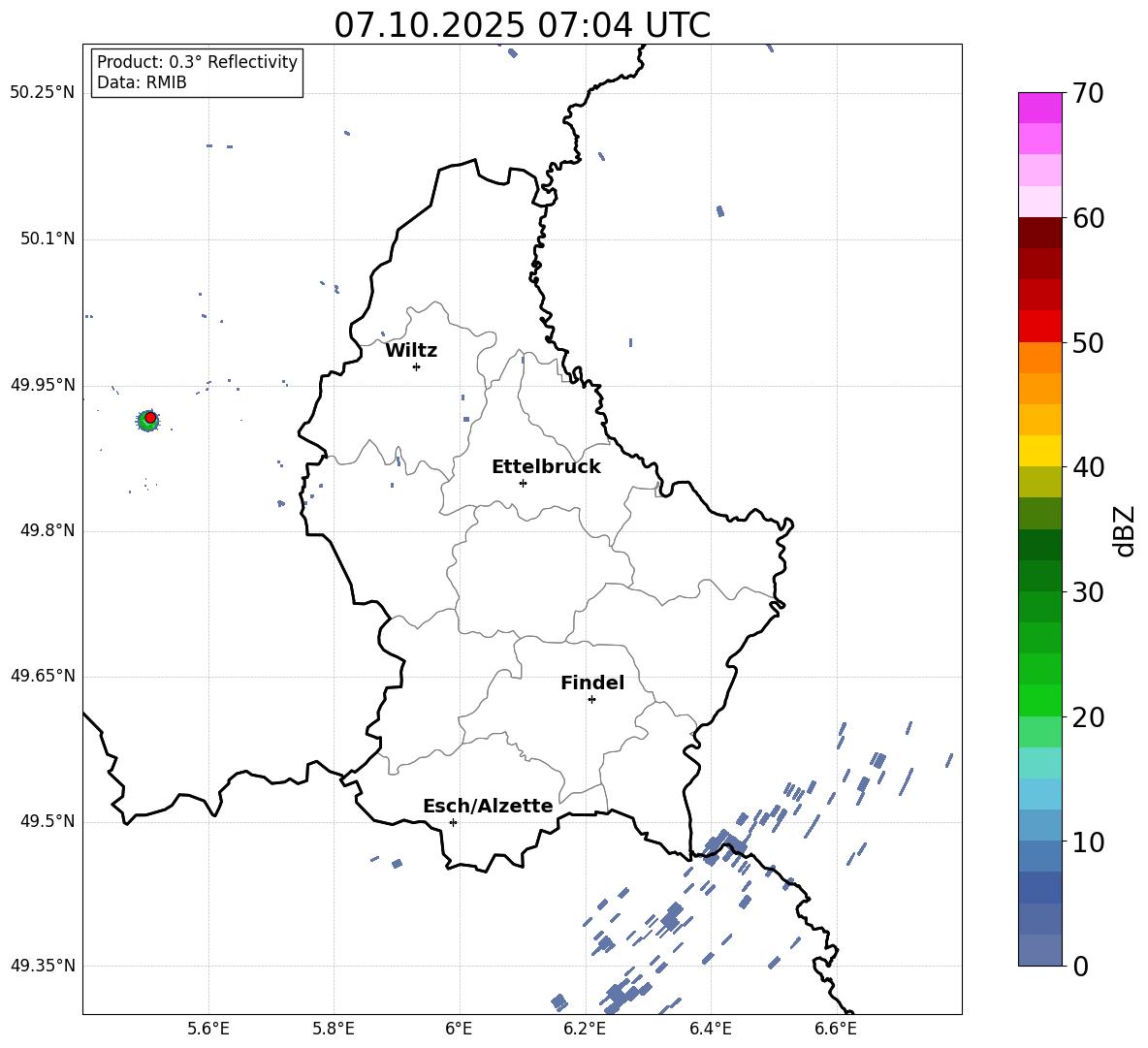This screenshot has height=1048, width=1148.
Task: Click the 49.8°N latitude label
Action: click(48, 530)
